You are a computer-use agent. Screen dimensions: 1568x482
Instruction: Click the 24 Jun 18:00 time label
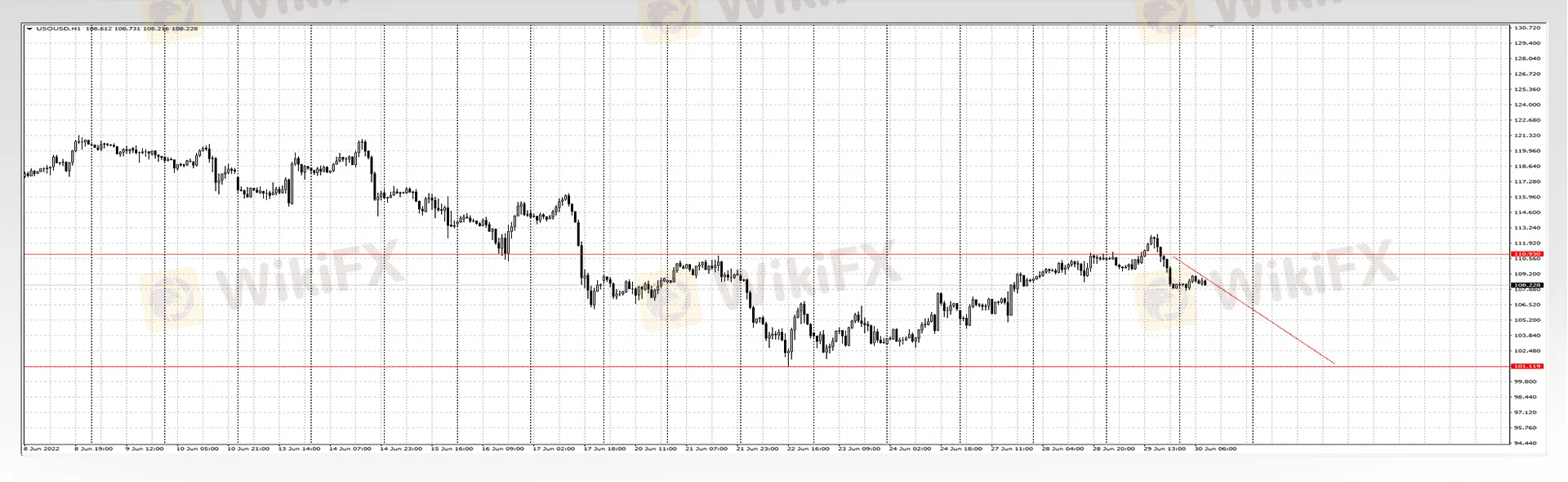pos(960,449)
